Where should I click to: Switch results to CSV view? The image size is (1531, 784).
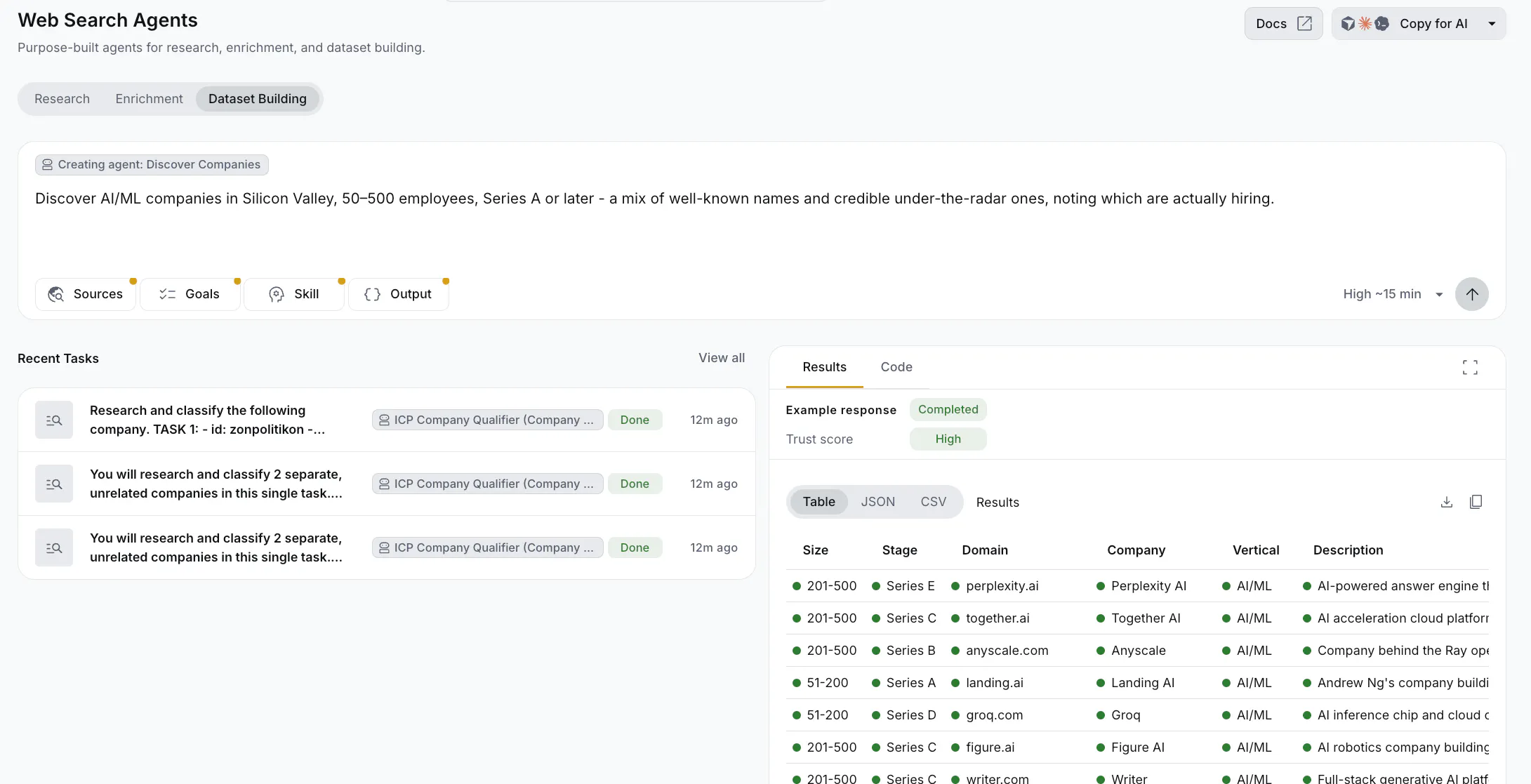[x=933, y=502]
